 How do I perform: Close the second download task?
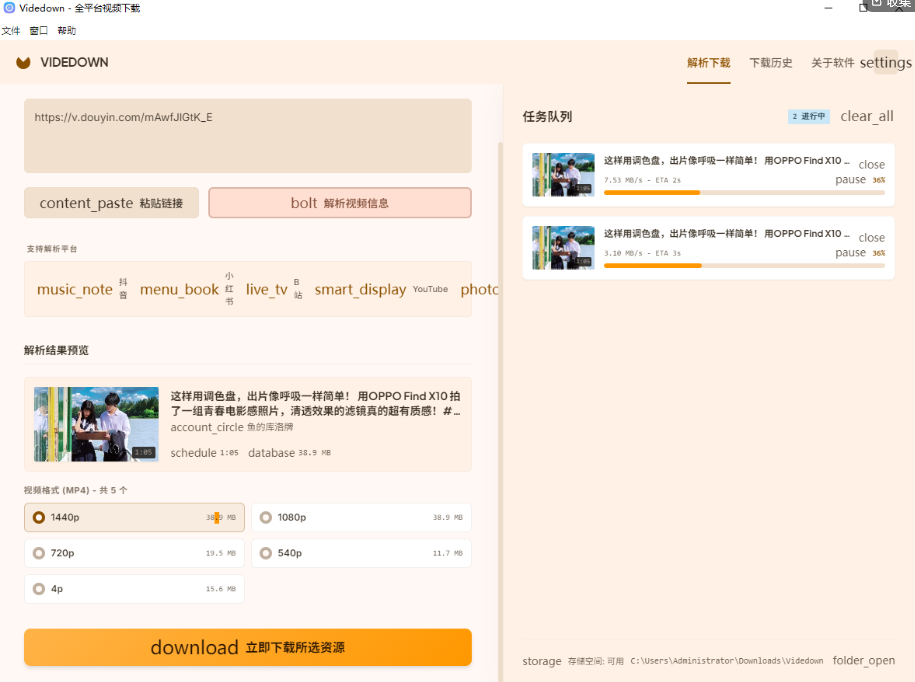[x=871, y=237]
